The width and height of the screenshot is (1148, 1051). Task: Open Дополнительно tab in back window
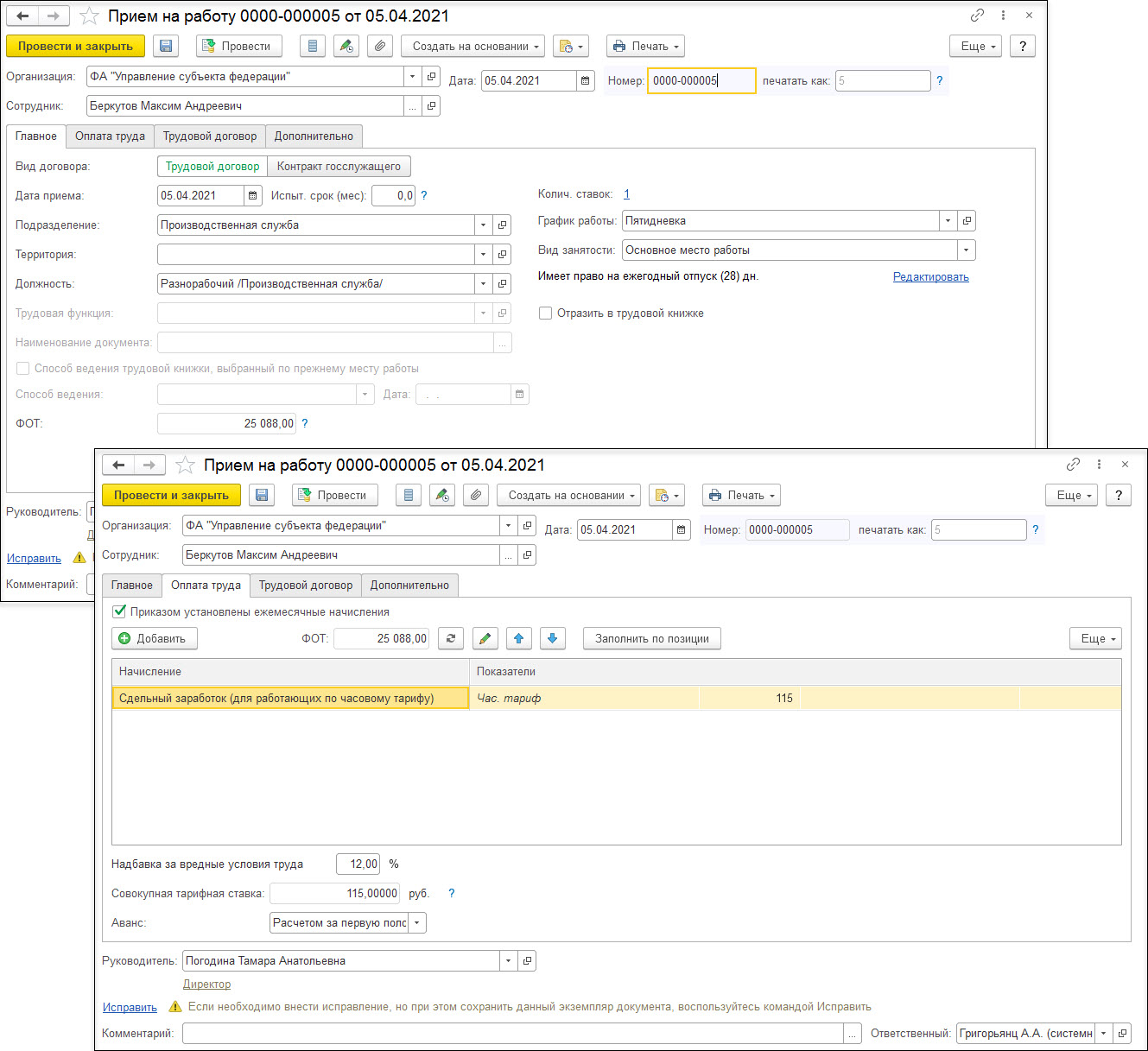(x=314, y=136)
